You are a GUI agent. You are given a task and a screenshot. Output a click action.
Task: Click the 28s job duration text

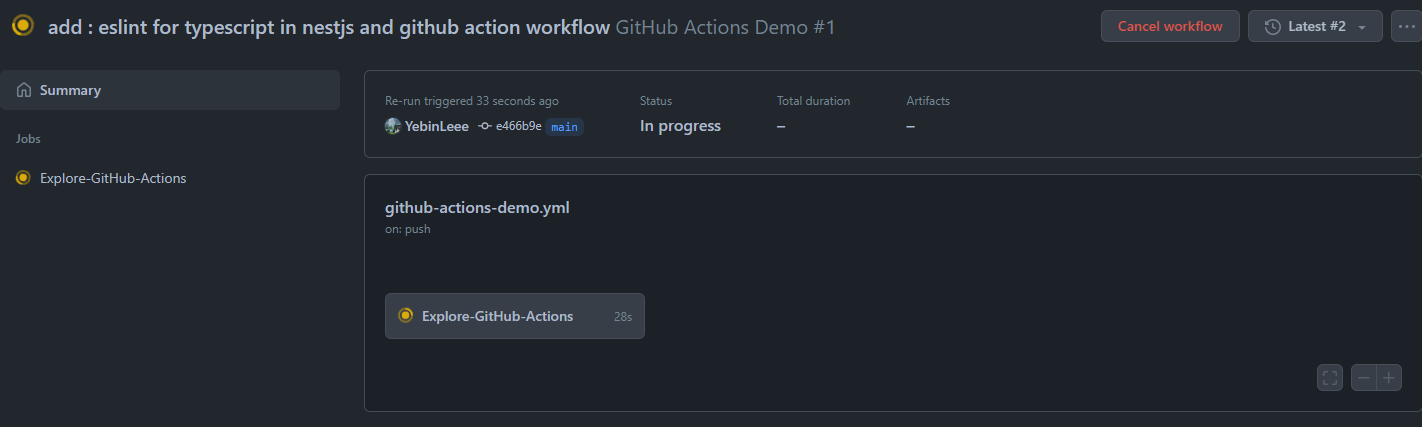point(623,316)
